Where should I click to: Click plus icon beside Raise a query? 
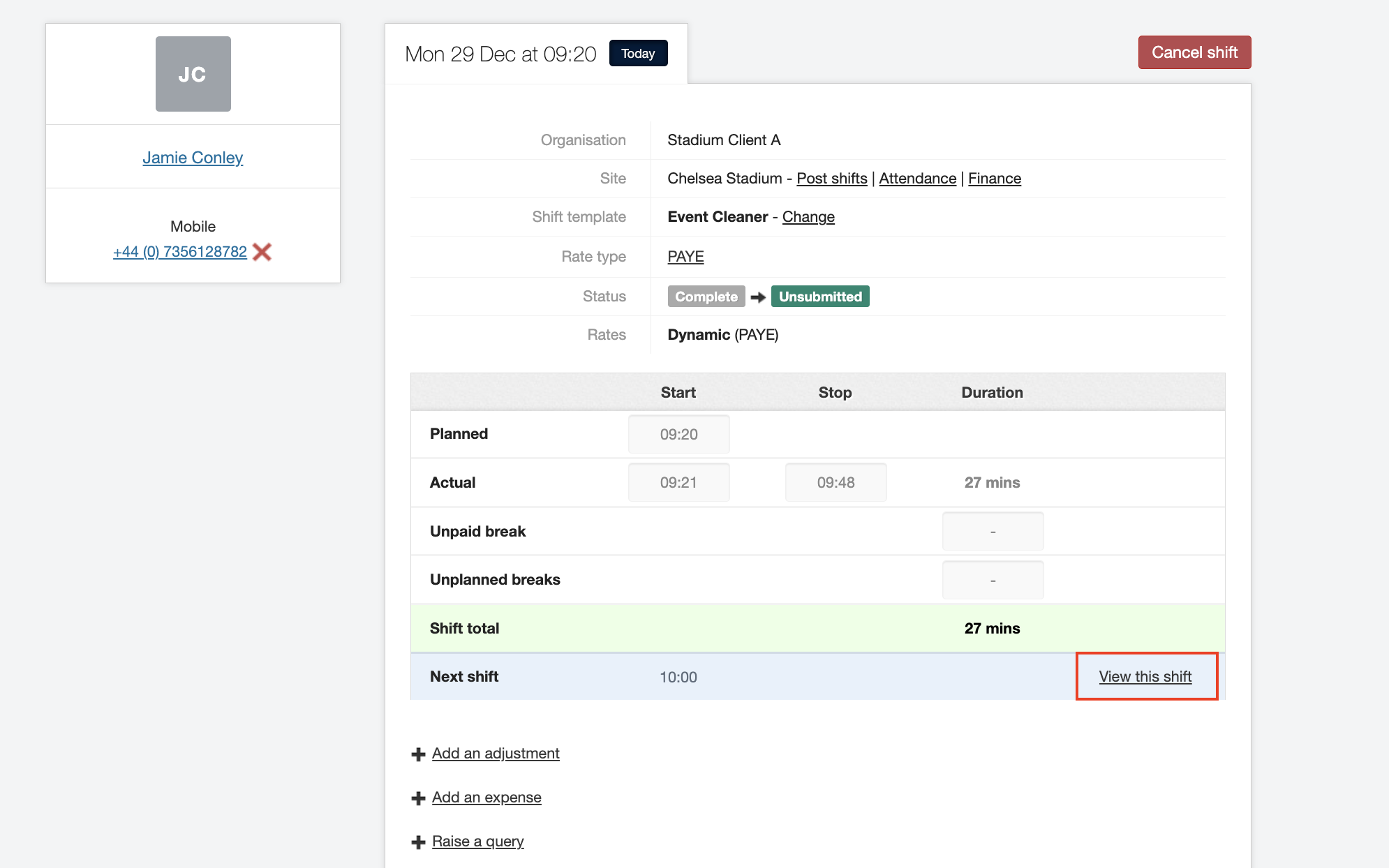click(x=418, y=842)
